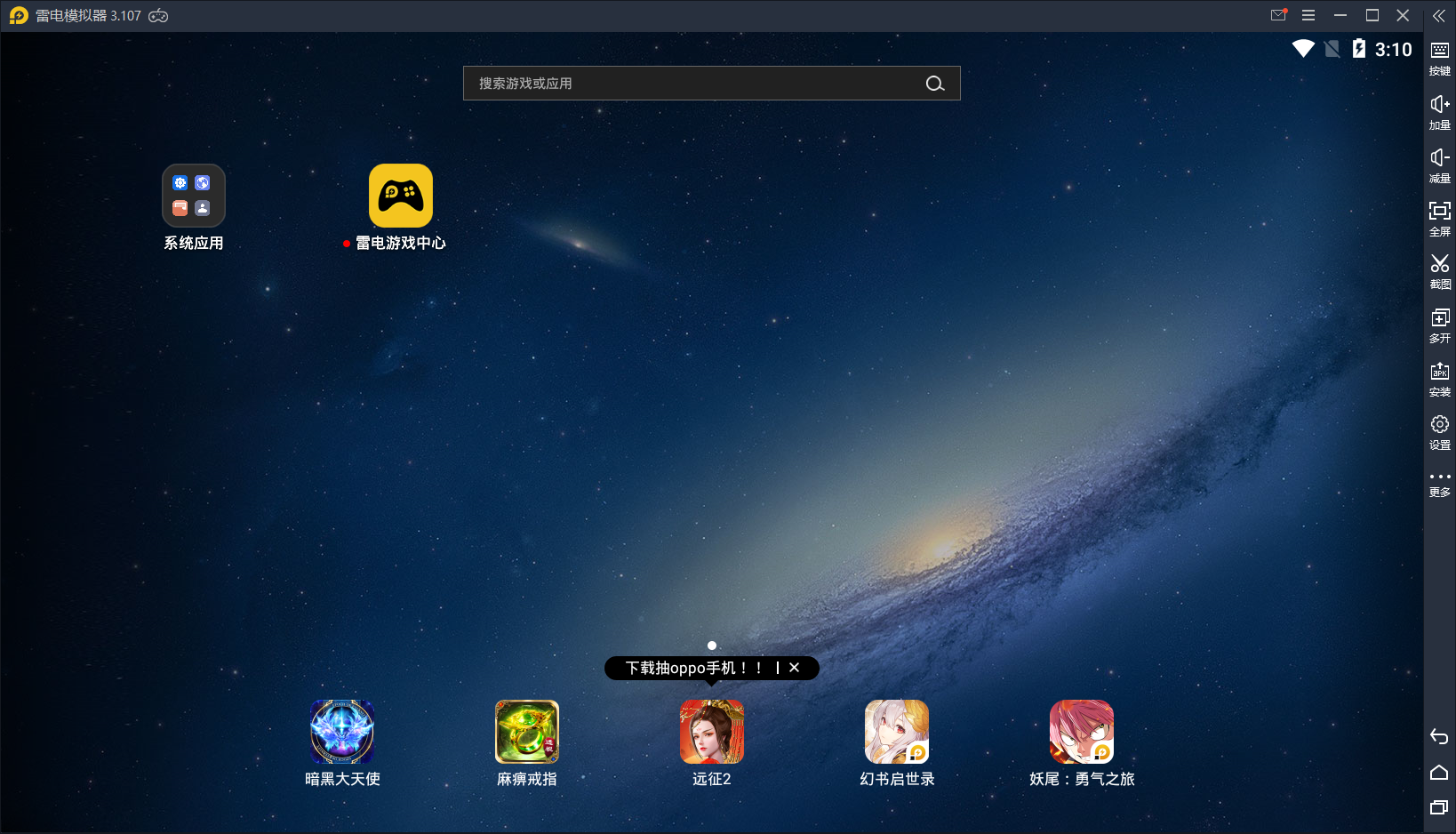
Task: Open the 幻书启世录 game
Action: 897,732
